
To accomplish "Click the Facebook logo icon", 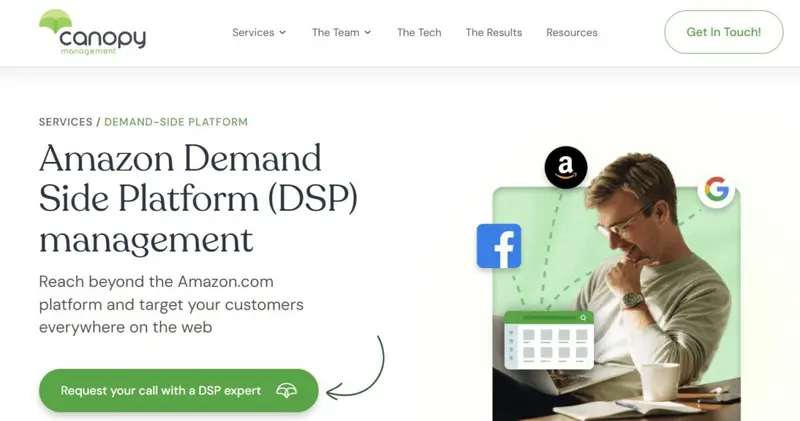I will click(x=498, y=246).
